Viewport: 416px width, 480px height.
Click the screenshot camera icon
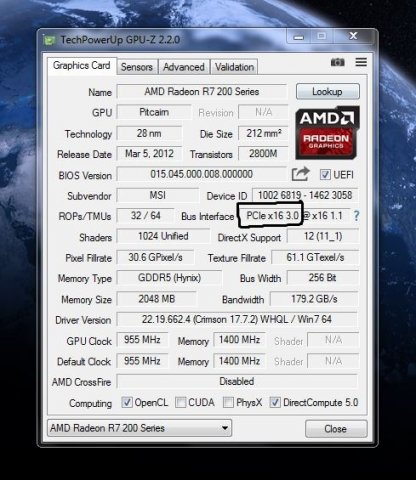(x=337, y=62)
